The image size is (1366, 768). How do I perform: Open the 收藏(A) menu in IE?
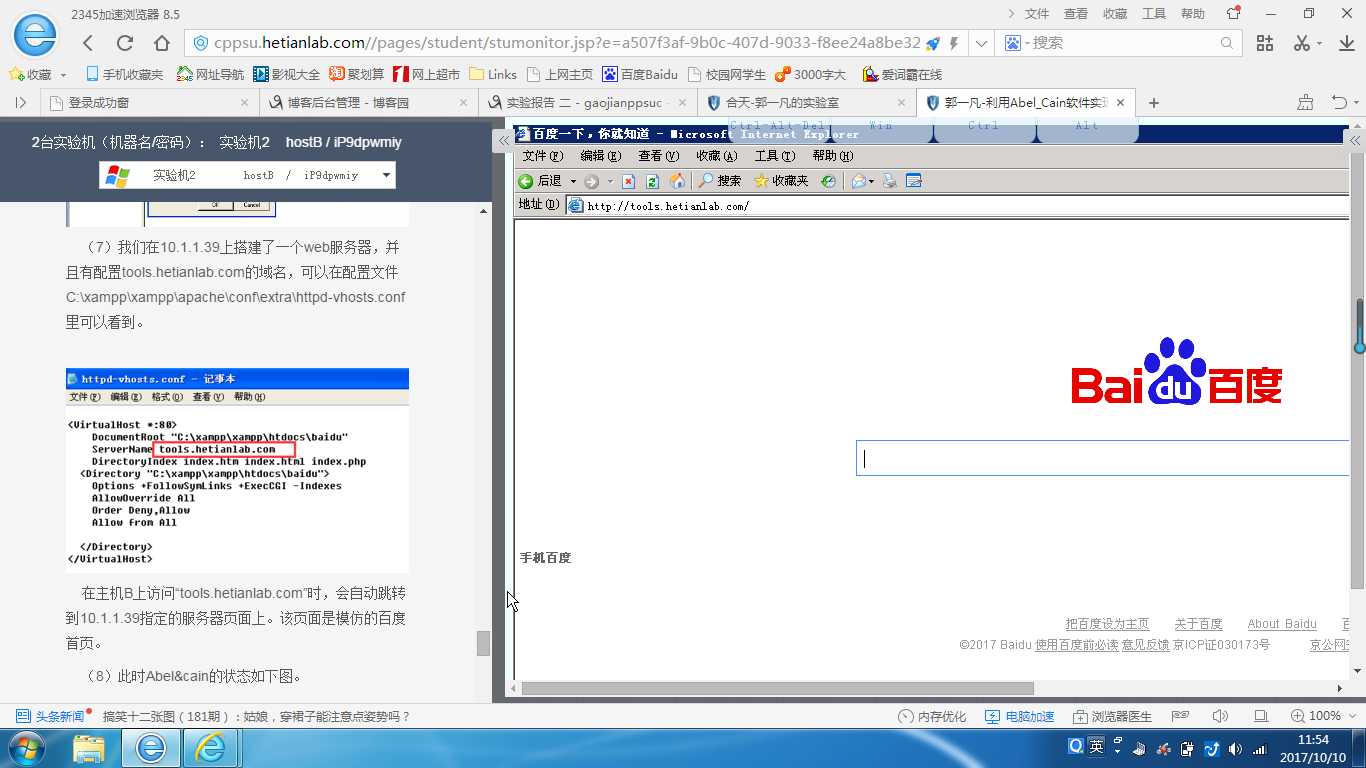[x=716, y=156]
